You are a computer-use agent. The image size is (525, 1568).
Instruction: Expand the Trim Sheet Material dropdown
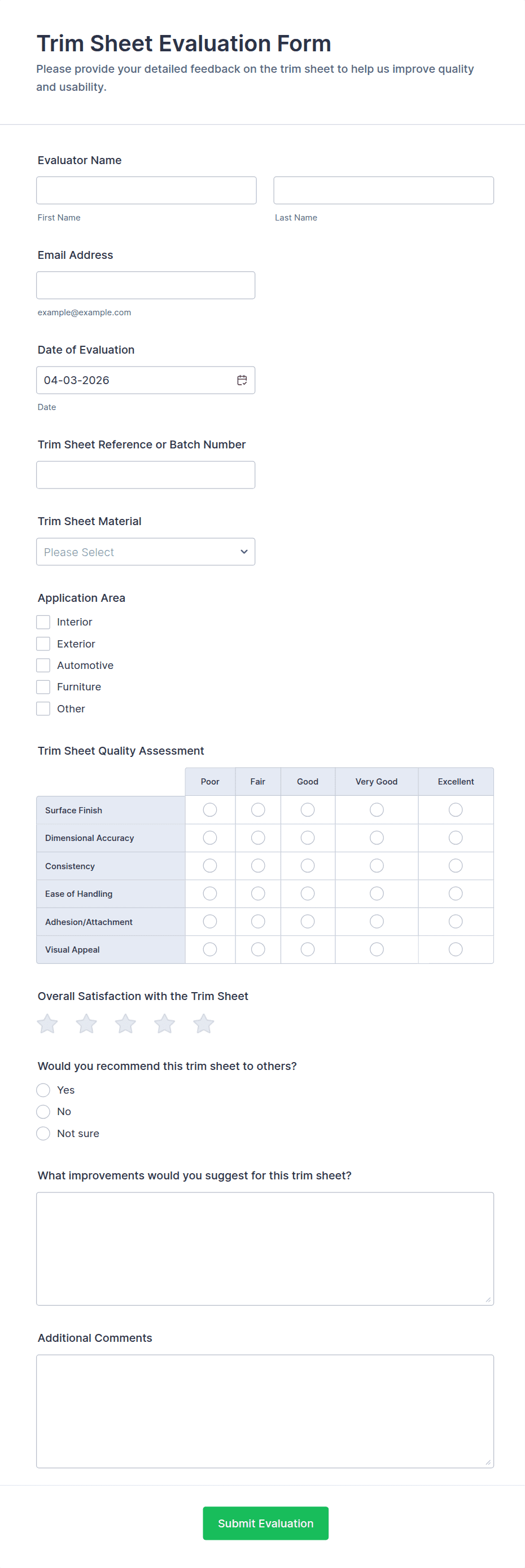pos(146,552)
